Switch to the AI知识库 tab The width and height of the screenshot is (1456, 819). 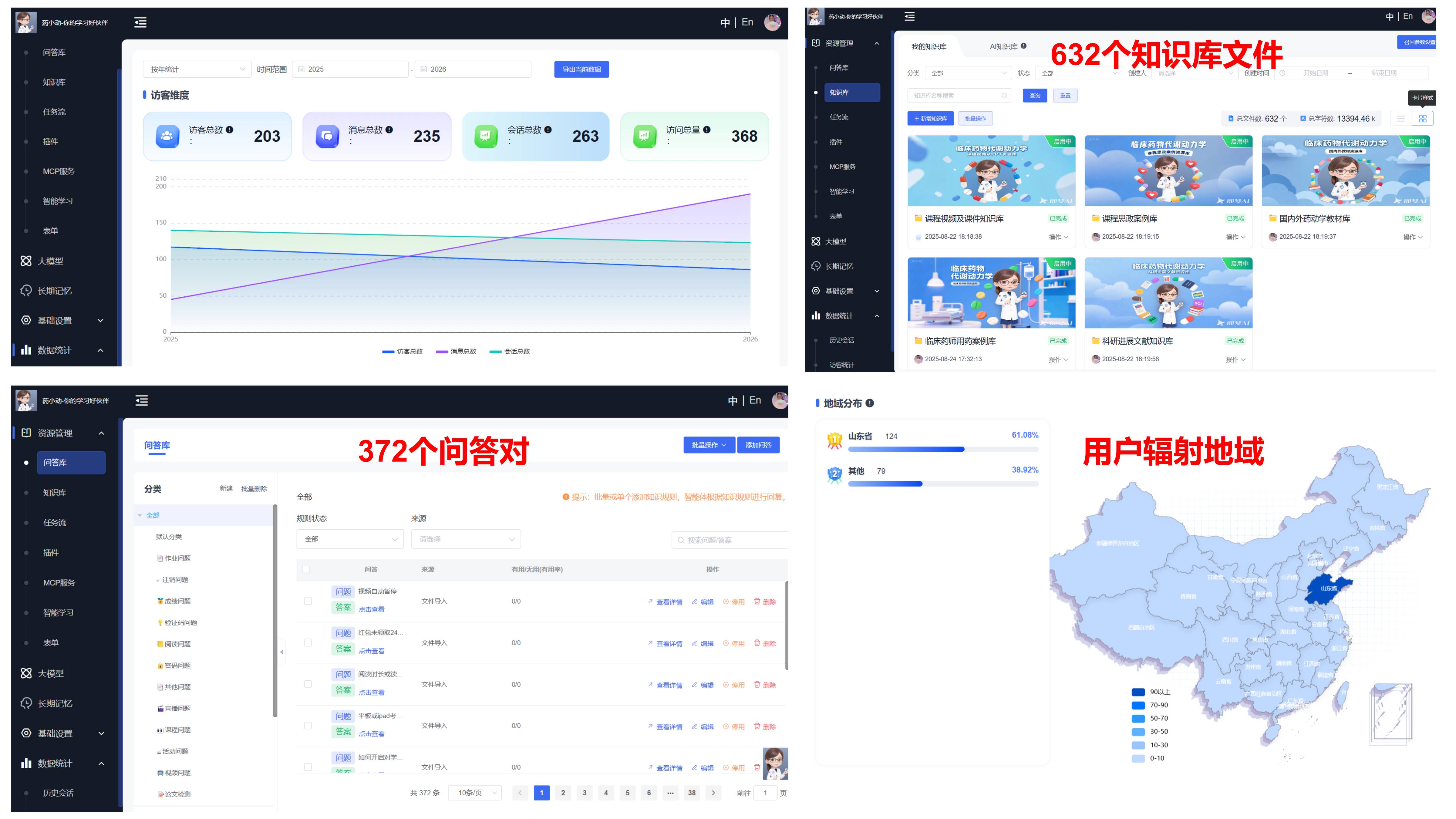point(1003,46)
